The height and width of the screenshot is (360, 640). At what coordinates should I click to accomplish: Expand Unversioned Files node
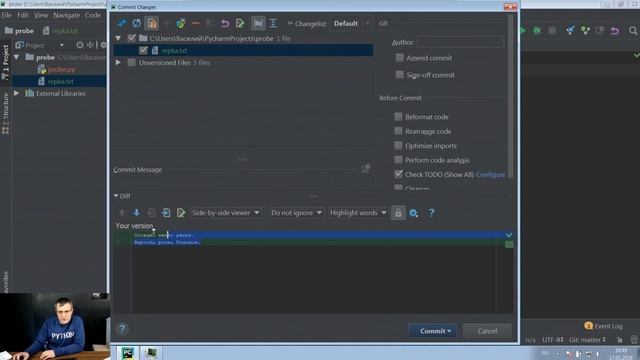[x=118, y=62]
